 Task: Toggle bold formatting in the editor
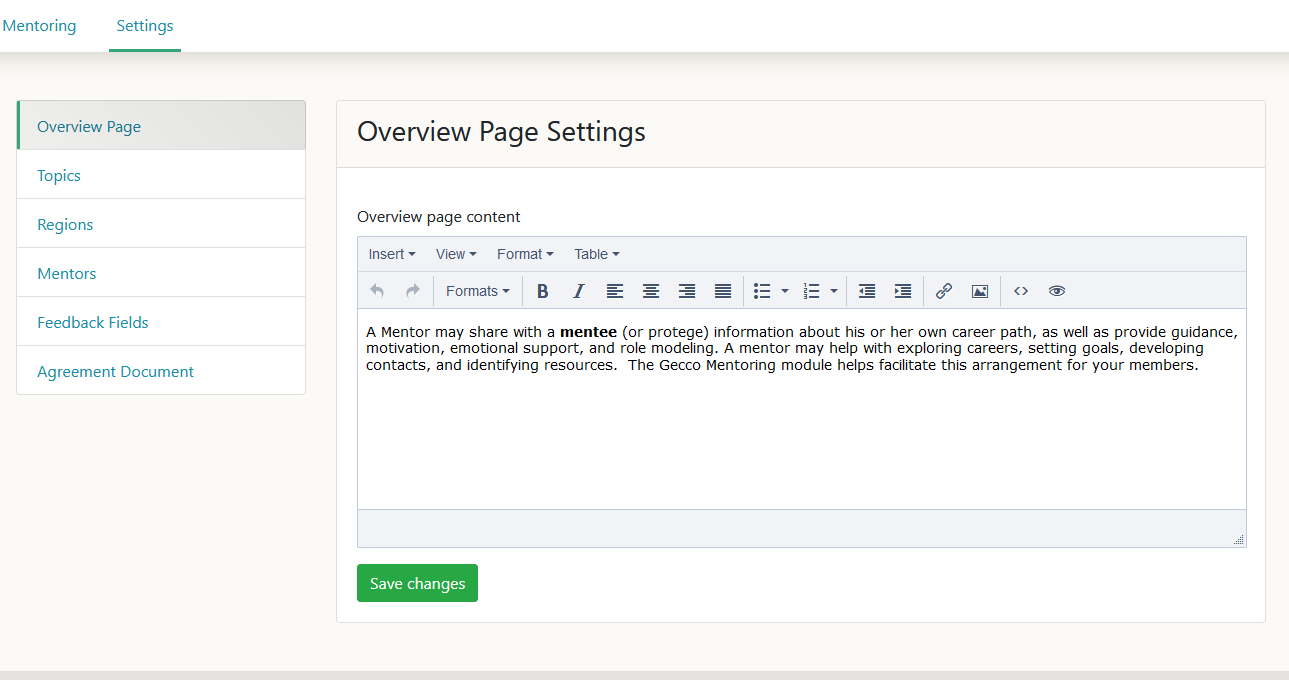coord(543,291)
